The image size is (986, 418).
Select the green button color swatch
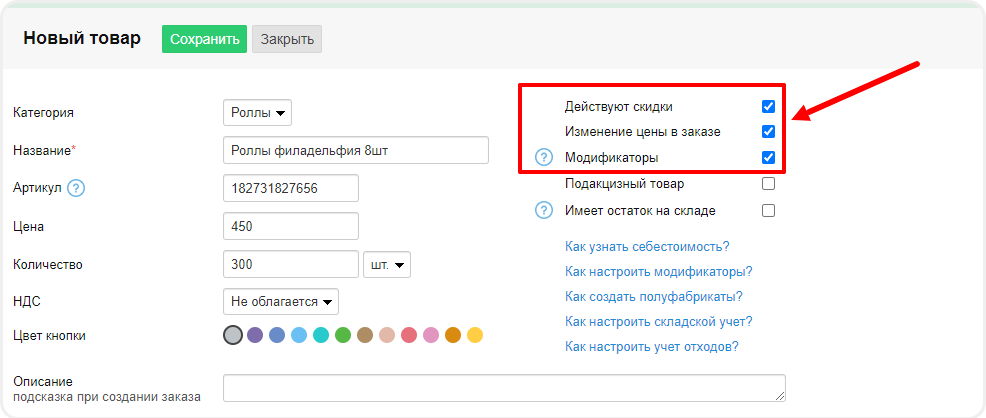pos(343,335)
